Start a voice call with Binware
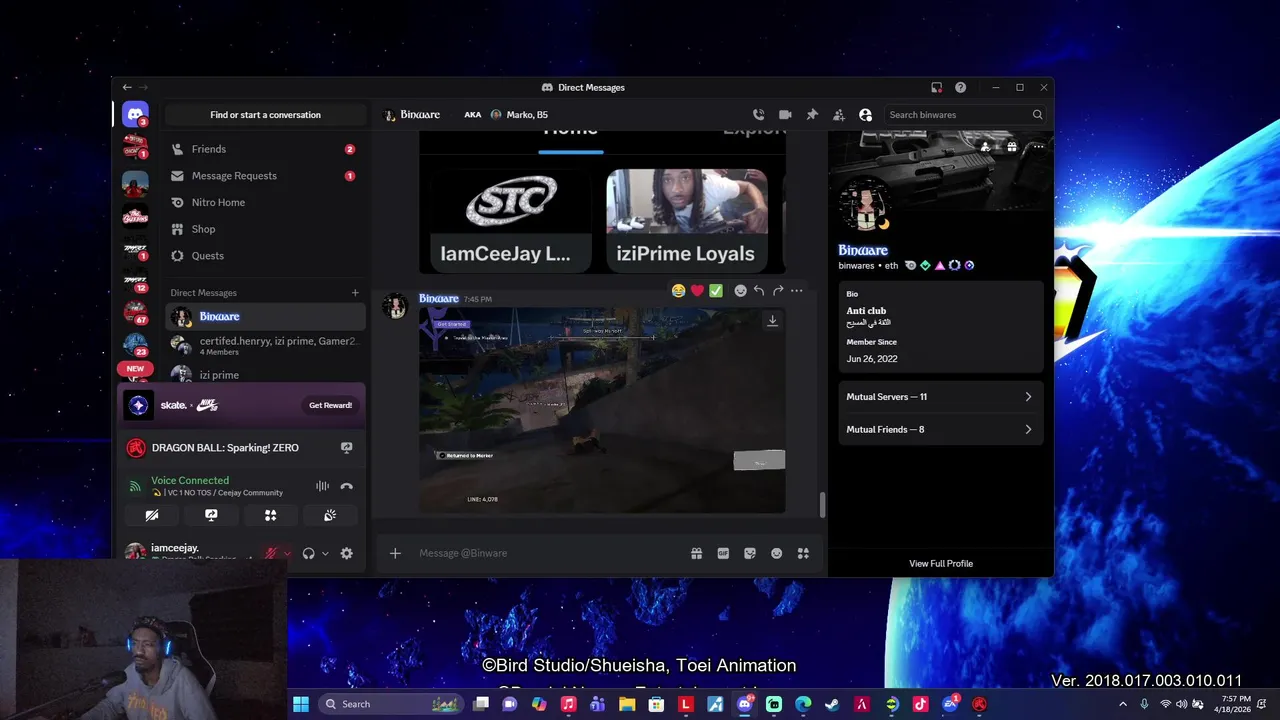The width and height of the screenshot is (1280, 720). [x=758, y=115]
